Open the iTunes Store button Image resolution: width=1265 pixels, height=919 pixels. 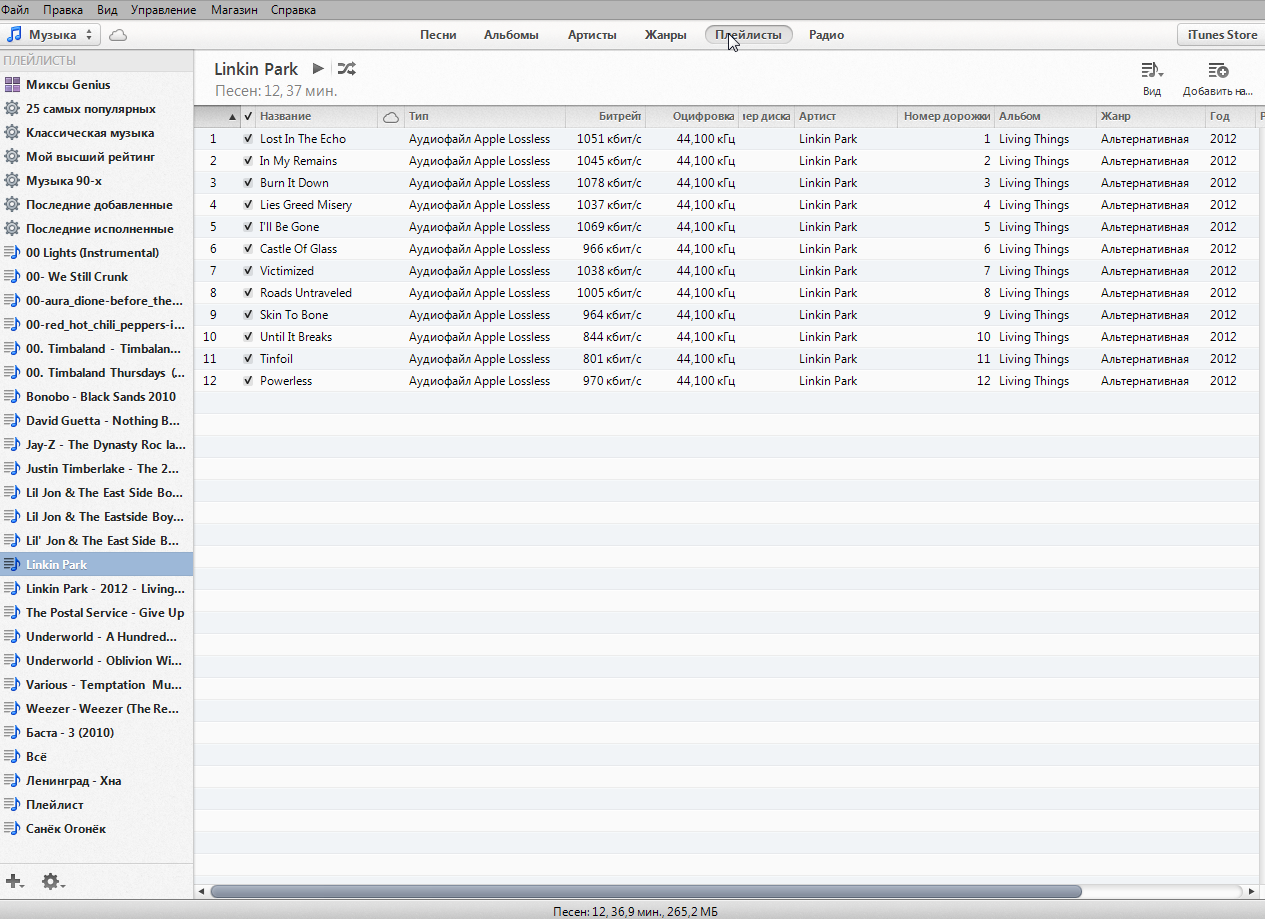1222,35
